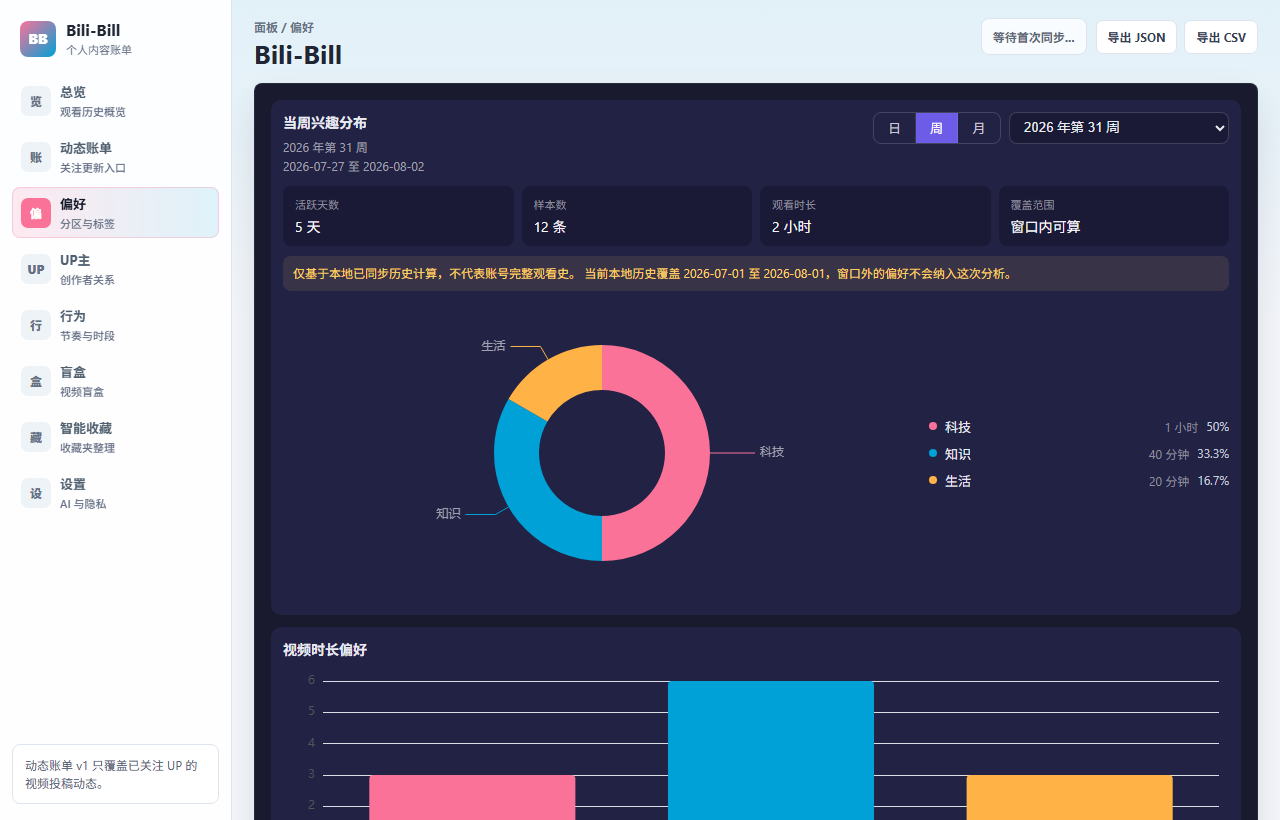Open the UP主 创作者关系 page
This screenshot has height=820, width=1280.
(x=115, y=269)
